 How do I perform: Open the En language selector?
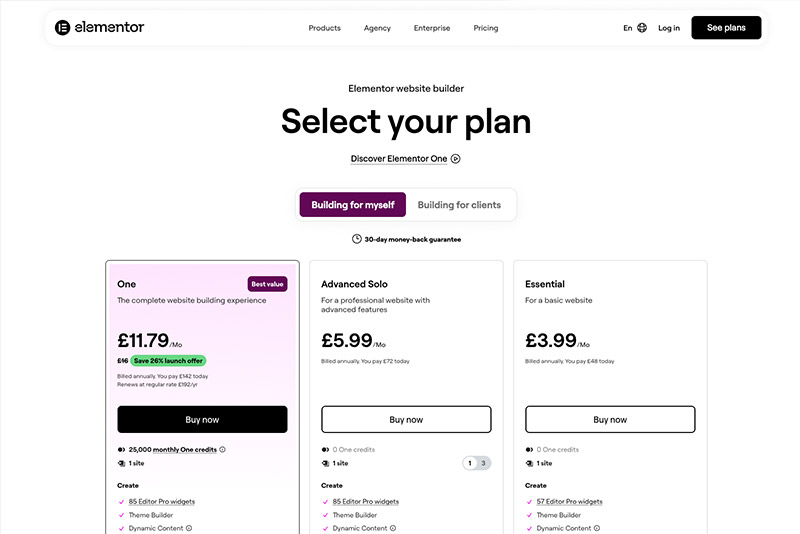click(628, 28)
